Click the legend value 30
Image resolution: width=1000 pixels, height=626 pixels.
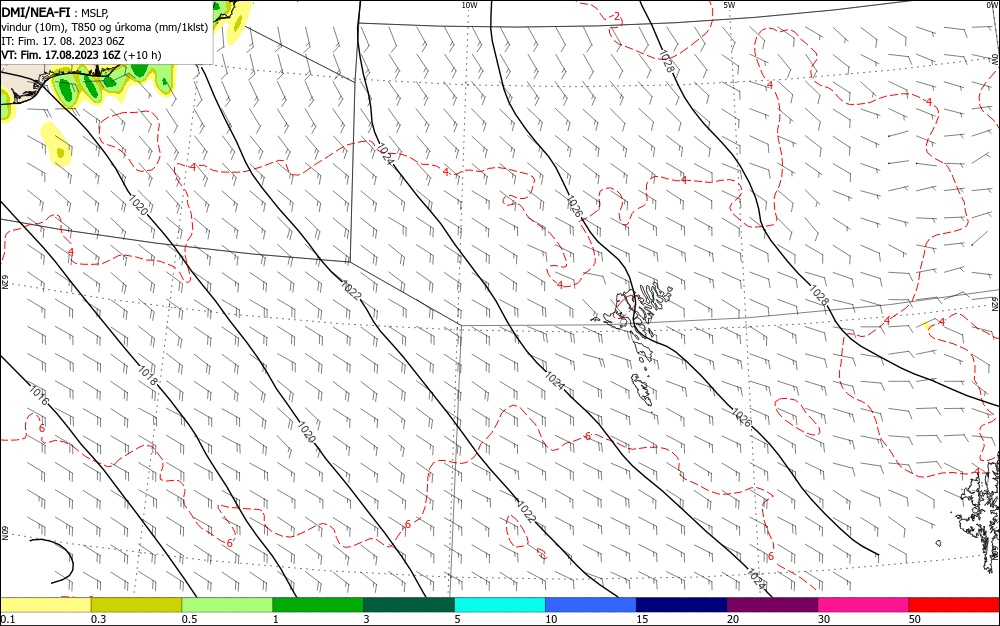(x=824, y=619)
